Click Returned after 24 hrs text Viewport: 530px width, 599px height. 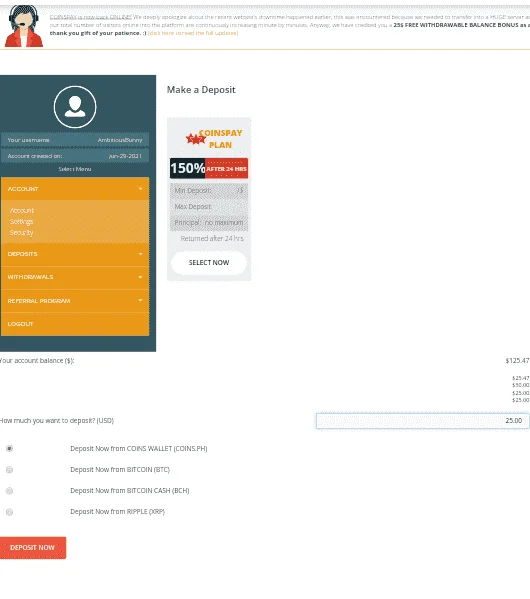212,238
